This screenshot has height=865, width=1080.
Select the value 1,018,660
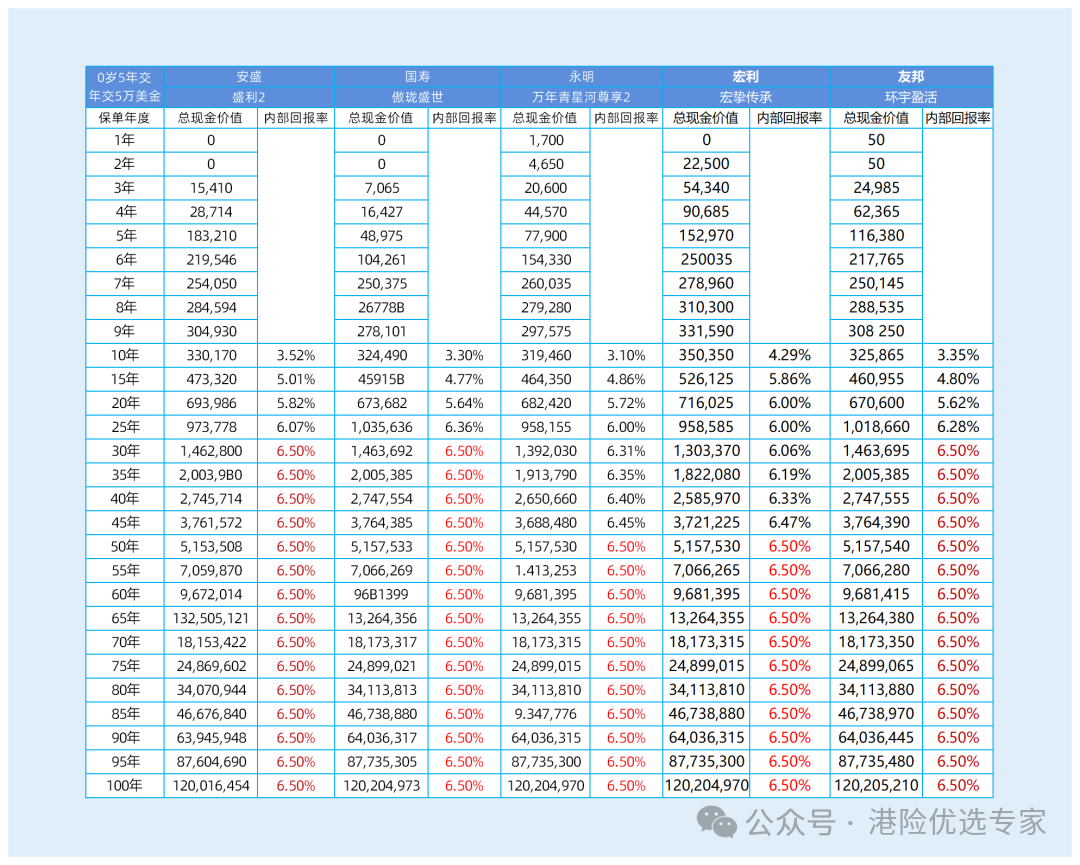click(x=876, y=427)
